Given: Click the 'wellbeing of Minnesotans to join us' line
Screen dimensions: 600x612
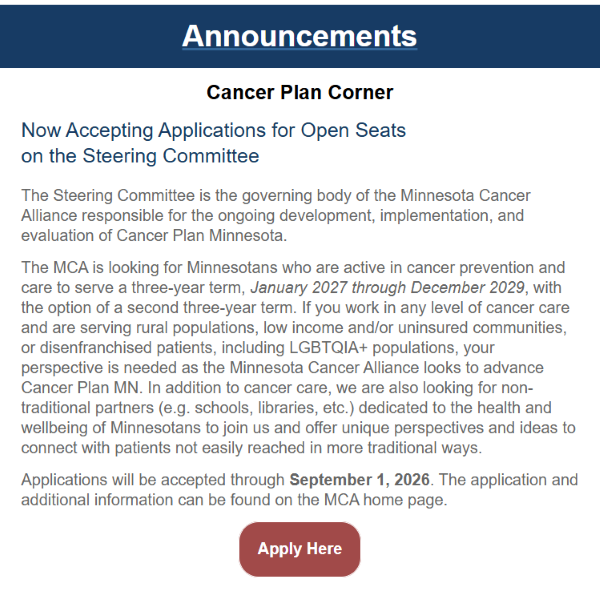Looking at the screenshot, I should pos(298,428).
